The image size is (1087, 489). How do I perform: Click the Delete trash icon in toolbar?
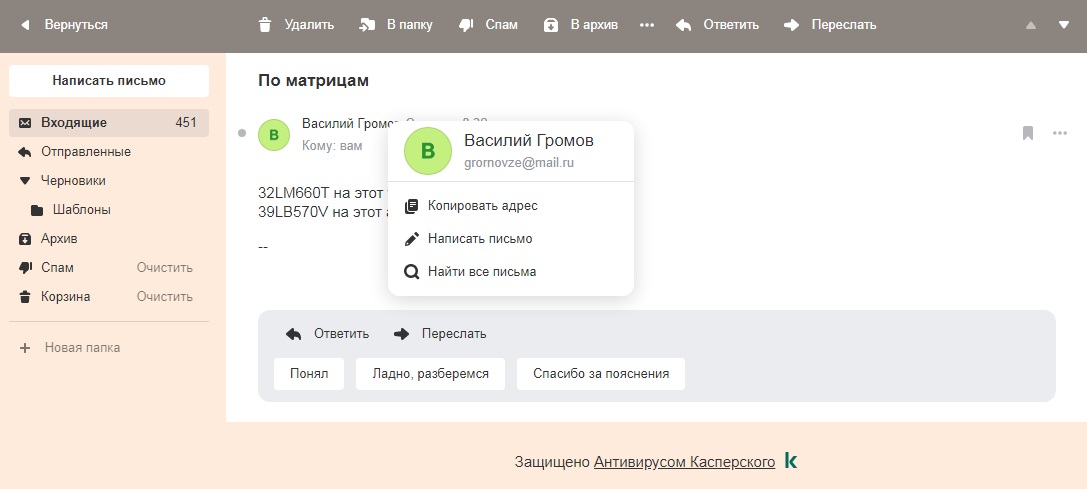pos(265,25)
